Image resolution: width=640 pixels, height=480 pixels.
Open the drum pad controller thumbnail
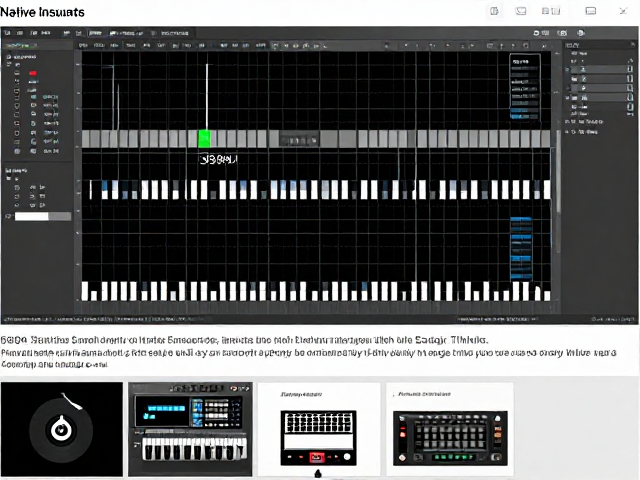(x=450, y=429)
